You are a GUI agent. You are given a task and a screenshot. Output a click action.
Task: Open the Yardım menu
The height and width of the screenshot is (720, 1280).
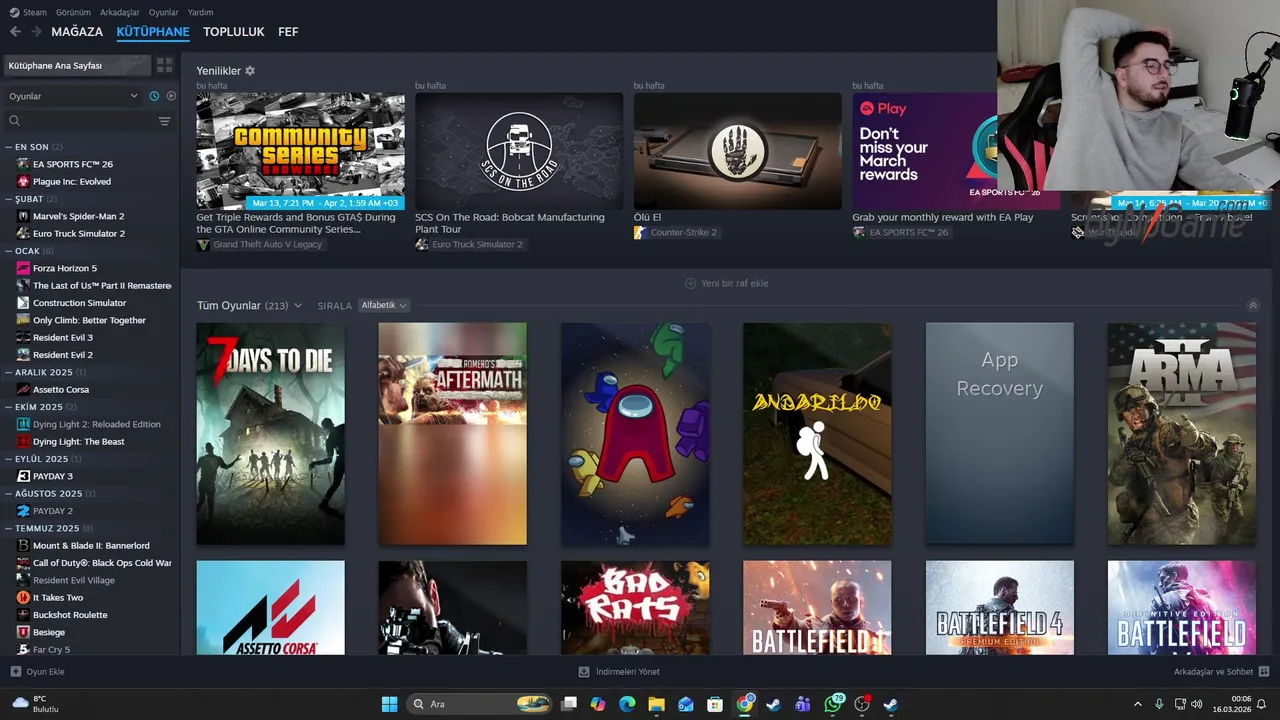tap(200, 12)
